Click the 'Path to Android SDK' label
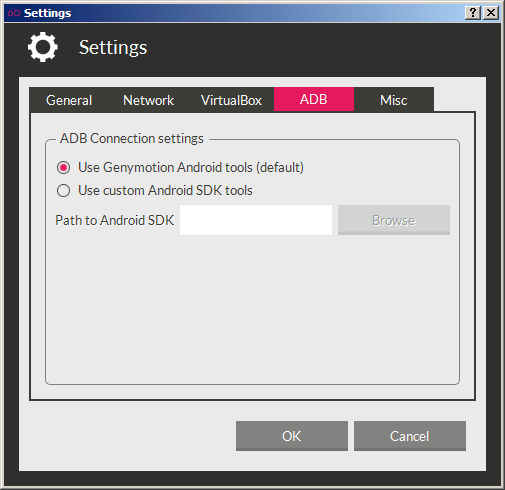 [x=115, y=220]
